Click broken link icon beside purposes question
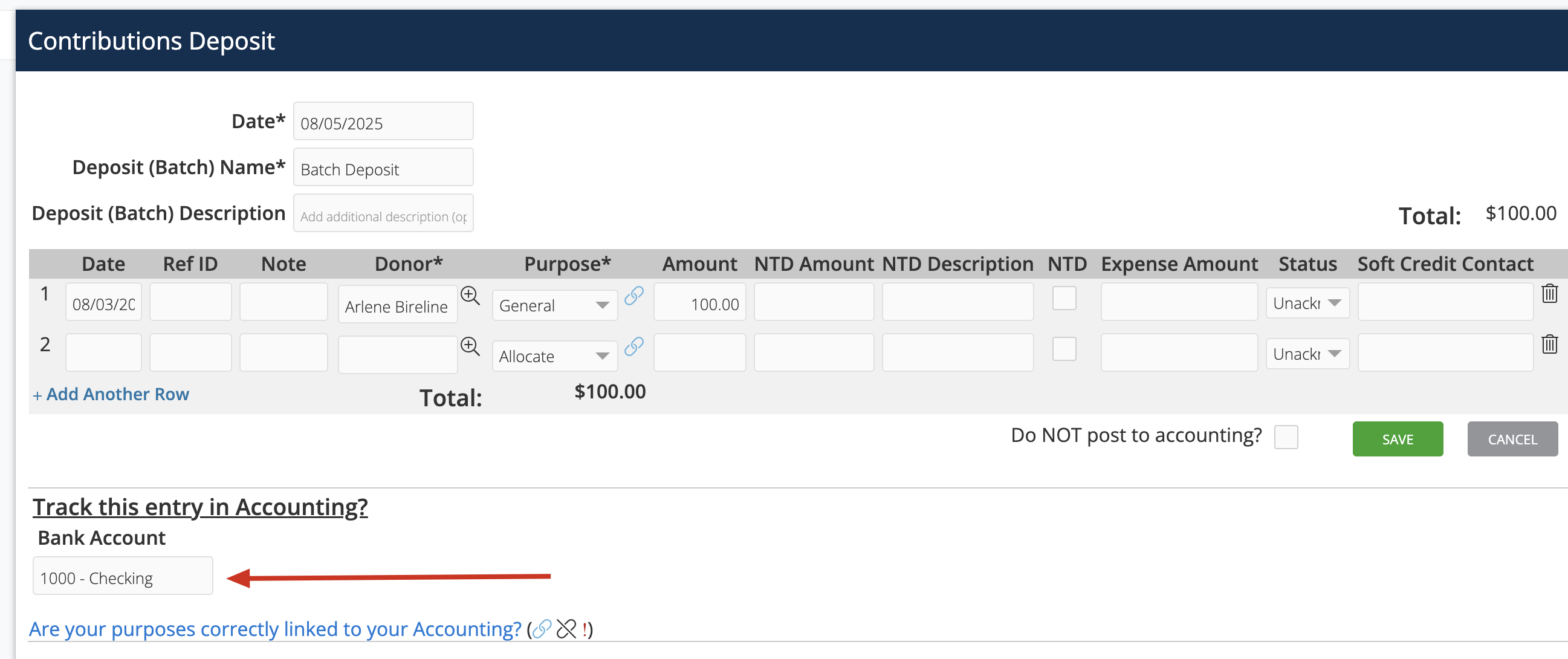Screen dimensions: 1568x659 pos(566,629)
